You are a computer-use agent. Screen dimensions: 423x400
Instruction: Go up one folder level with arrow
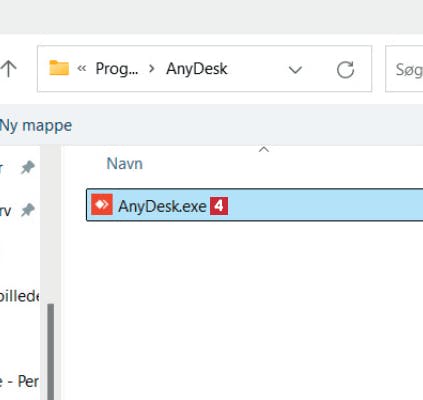pyautogui.click(x=8, y=69)
